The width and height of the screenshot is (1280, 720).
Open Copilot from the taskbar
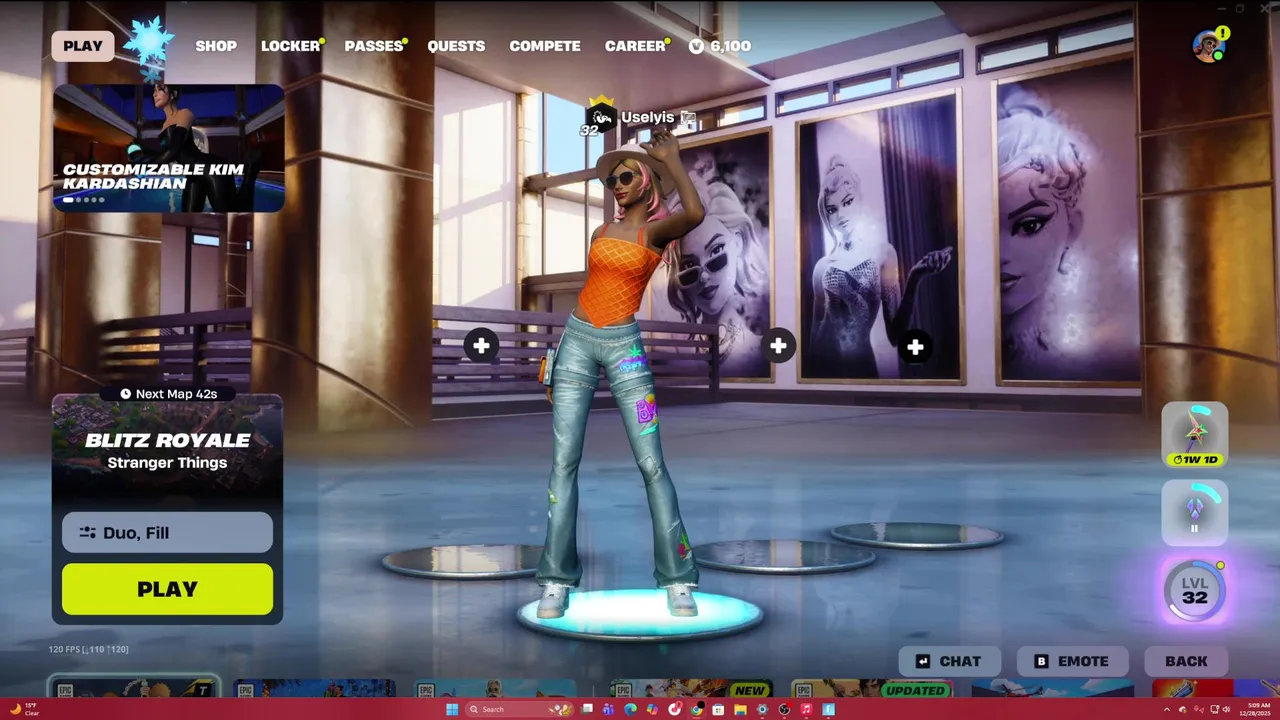coord(652,709)
